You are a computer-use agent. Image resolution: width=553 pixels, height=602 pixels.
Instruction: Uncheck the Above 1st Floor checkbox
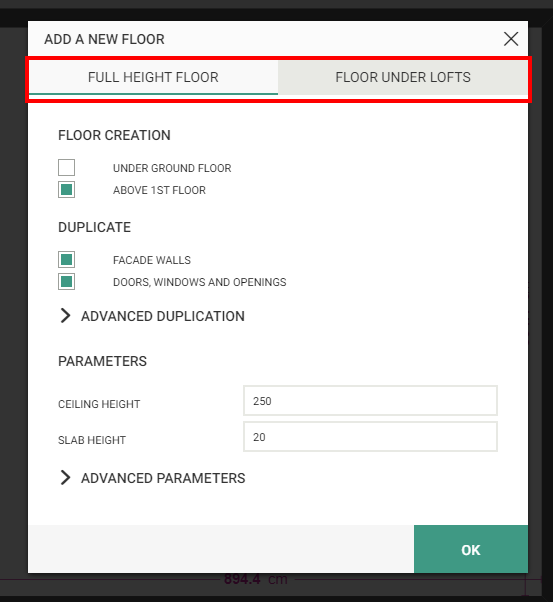pos(66,190)
